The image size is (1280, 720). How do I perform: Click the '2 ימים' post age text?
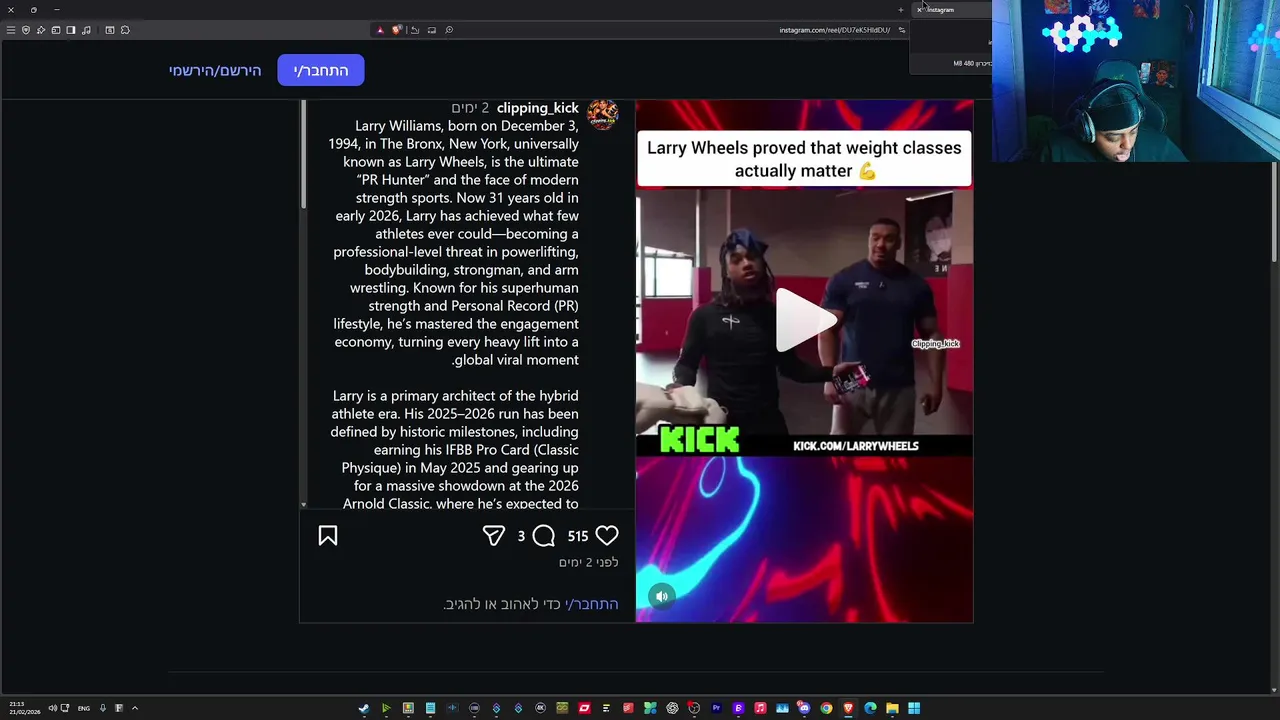(470, 108)
